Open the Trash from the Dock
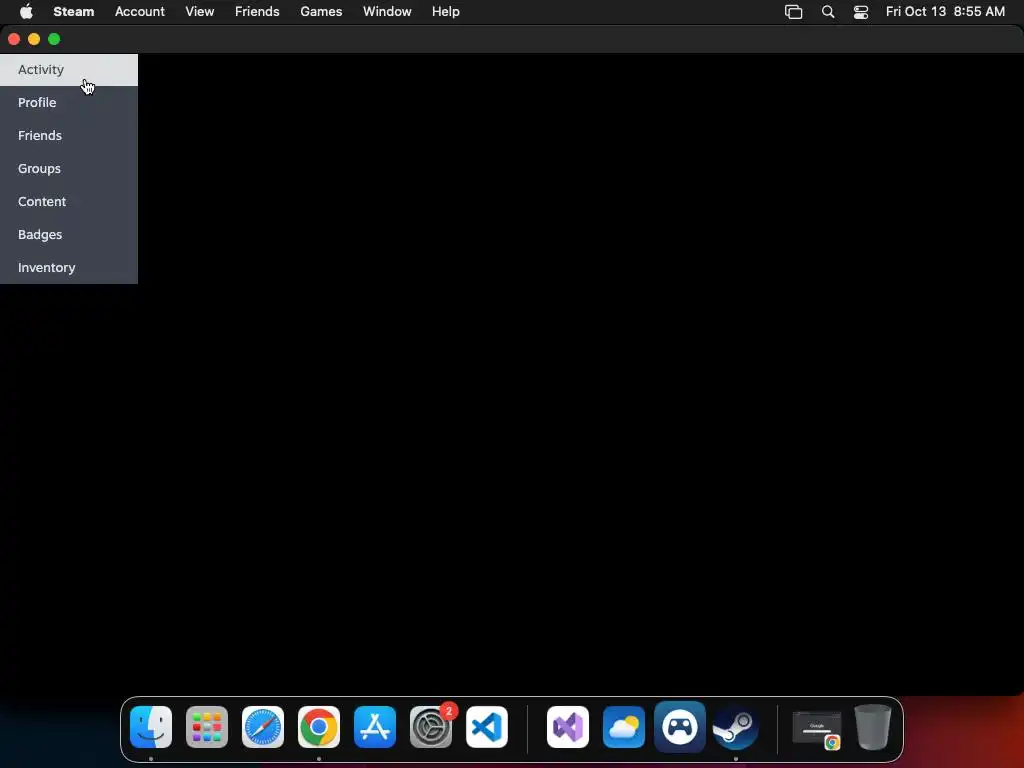This screenshot has height=768, width=1024. tap(873, 727)
